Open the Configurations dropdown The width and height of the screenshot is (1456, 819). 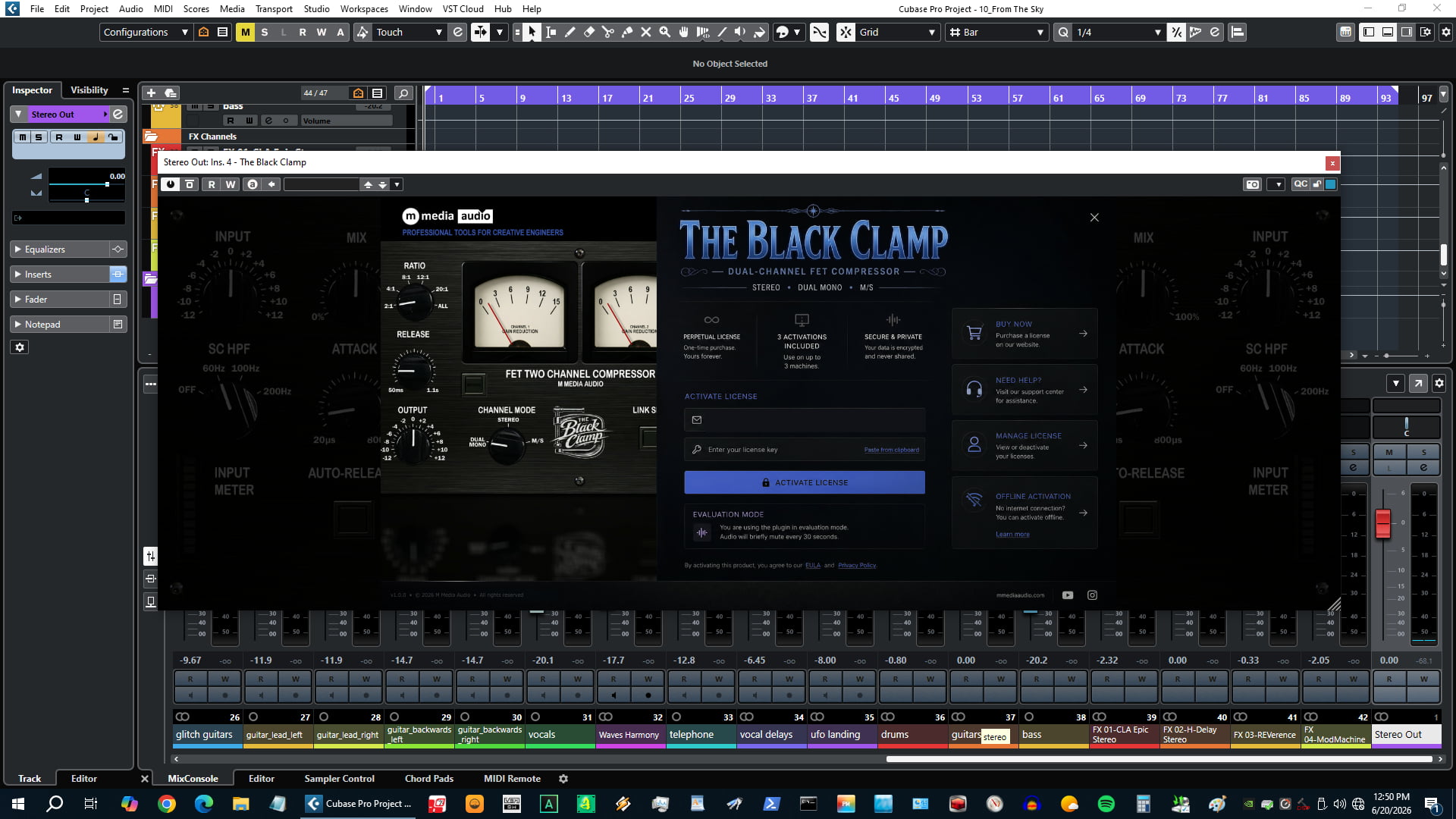pos(146,32)
